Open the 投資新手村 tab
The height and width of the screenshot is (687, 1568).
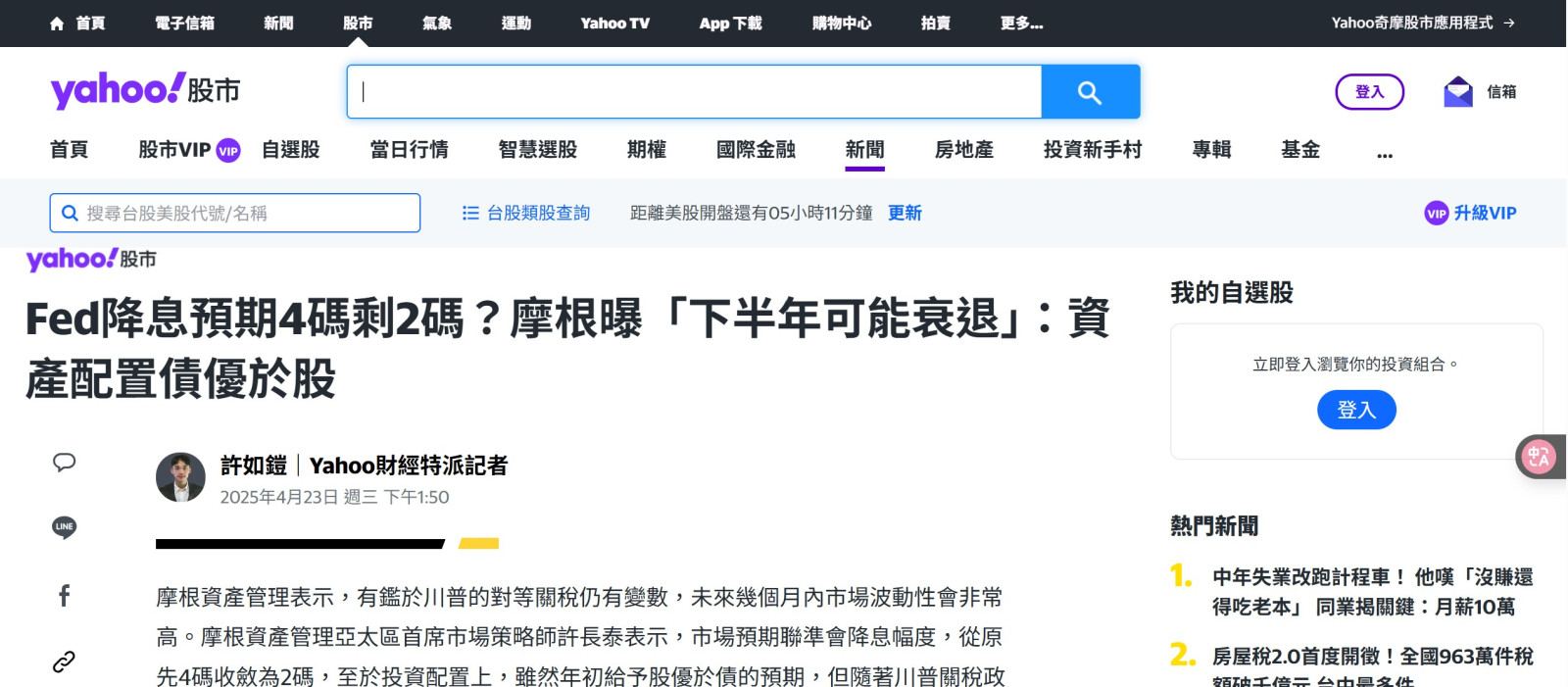1093,150
